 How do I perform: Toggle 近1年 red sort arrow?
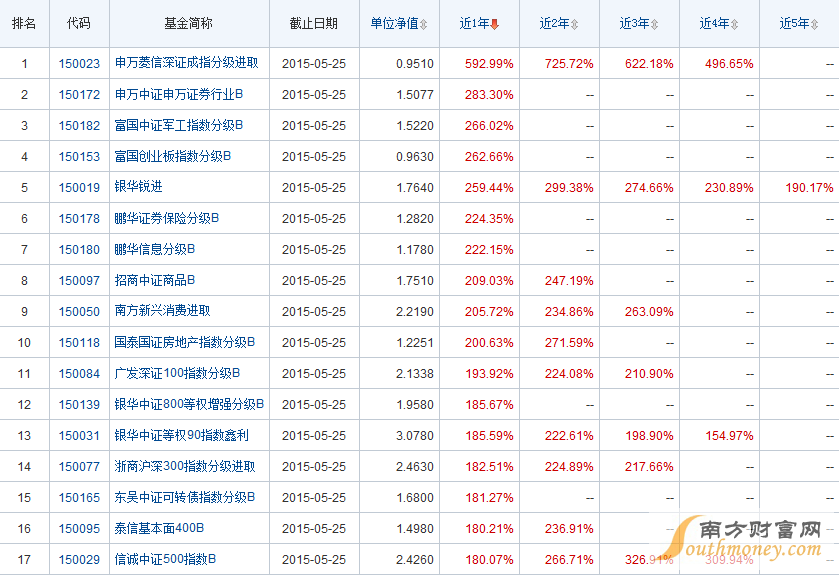494,24
